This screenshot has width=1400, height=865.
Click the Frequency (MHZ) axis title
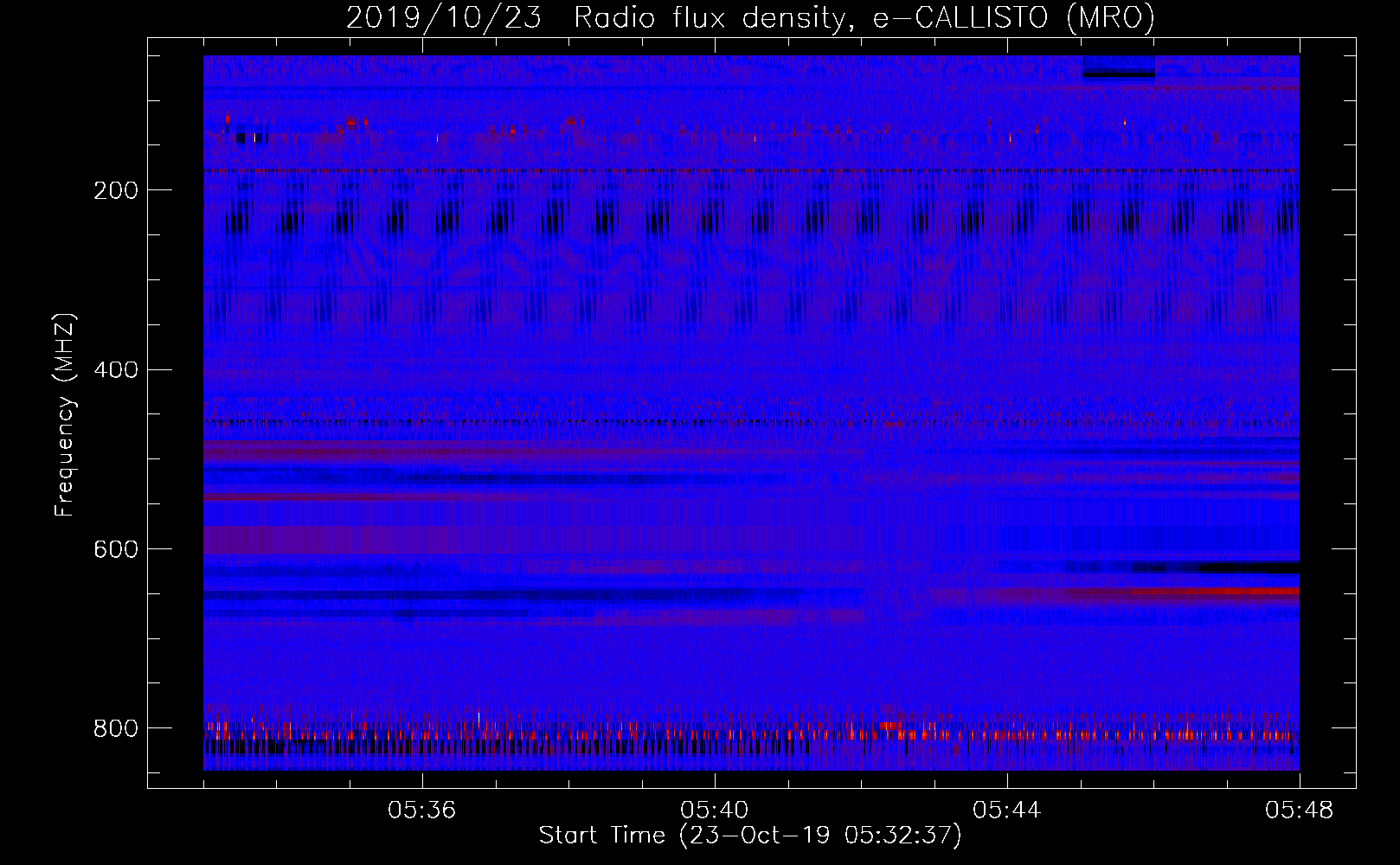pos(65,414)
